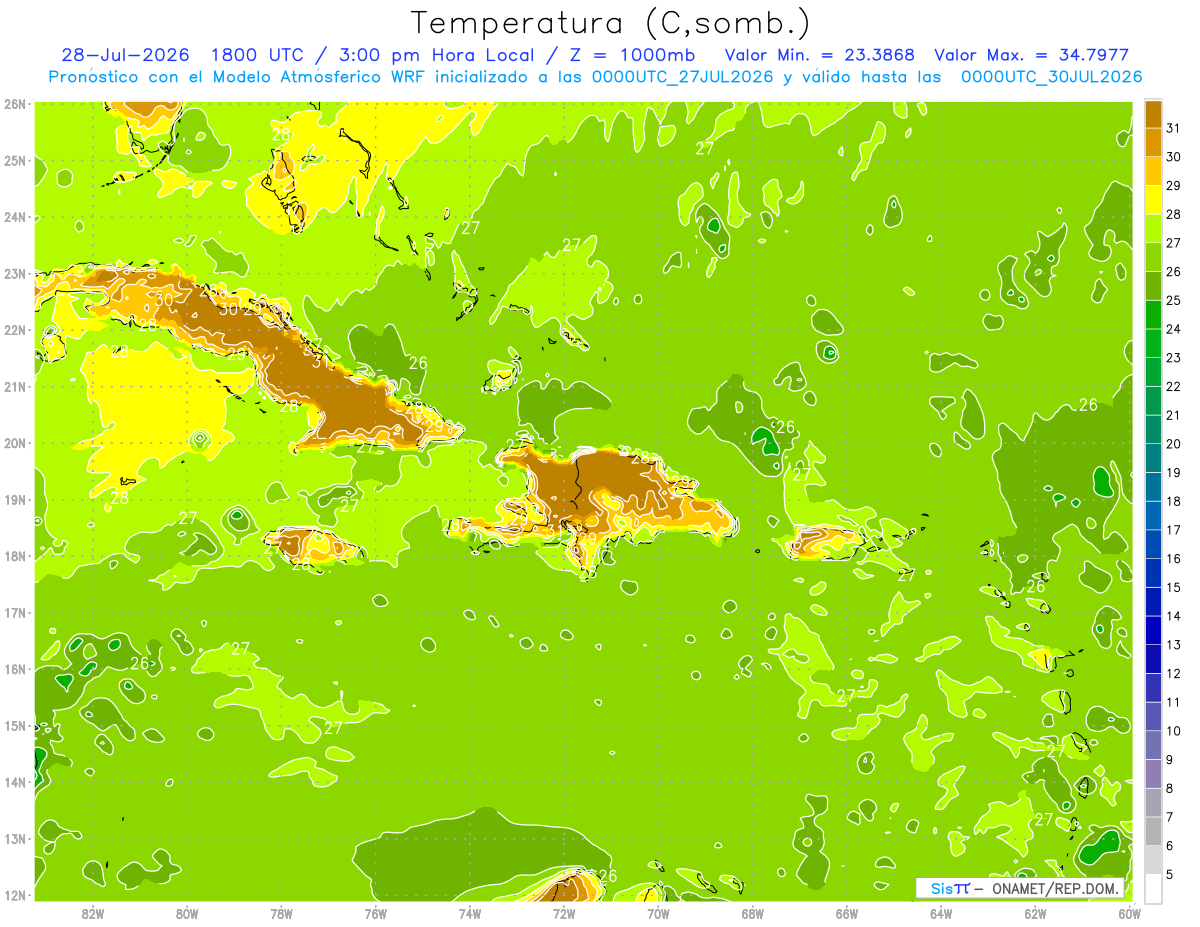Click the color bar label "15"
The height and width of the screenshot is (927, 1200).
1174,587
